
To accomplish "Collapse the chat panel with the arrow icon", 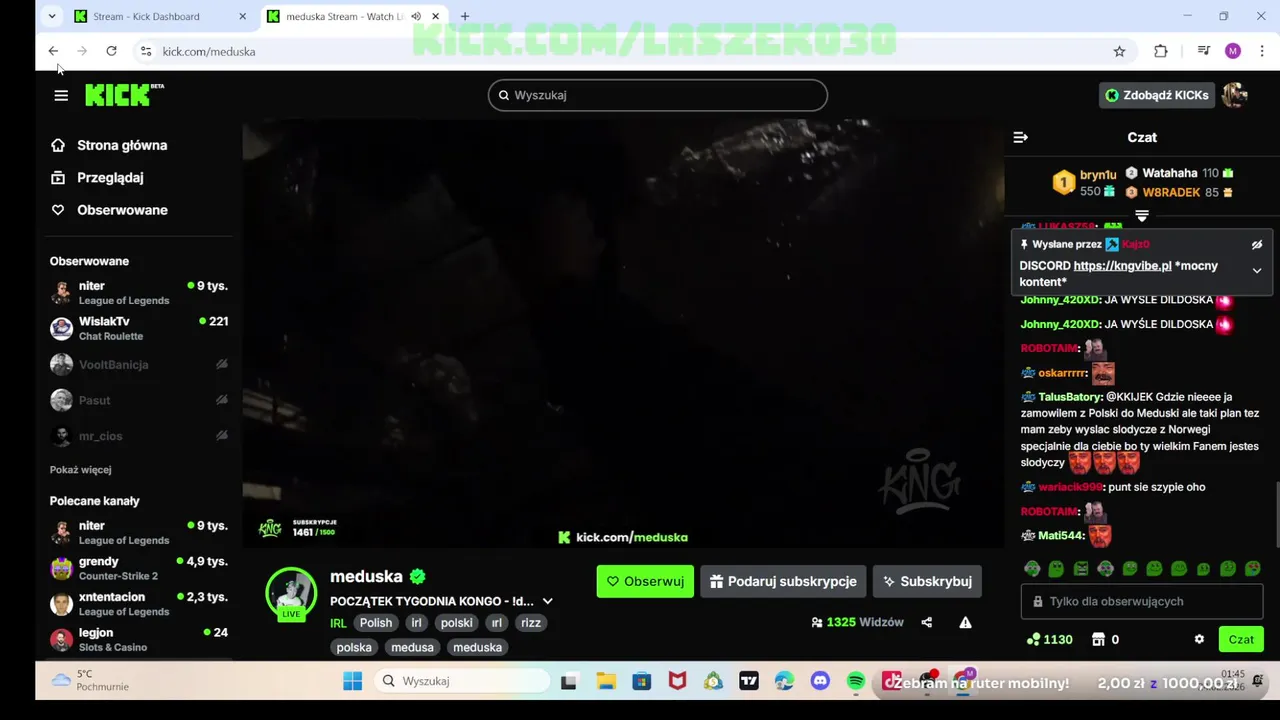I will 1020,137.
